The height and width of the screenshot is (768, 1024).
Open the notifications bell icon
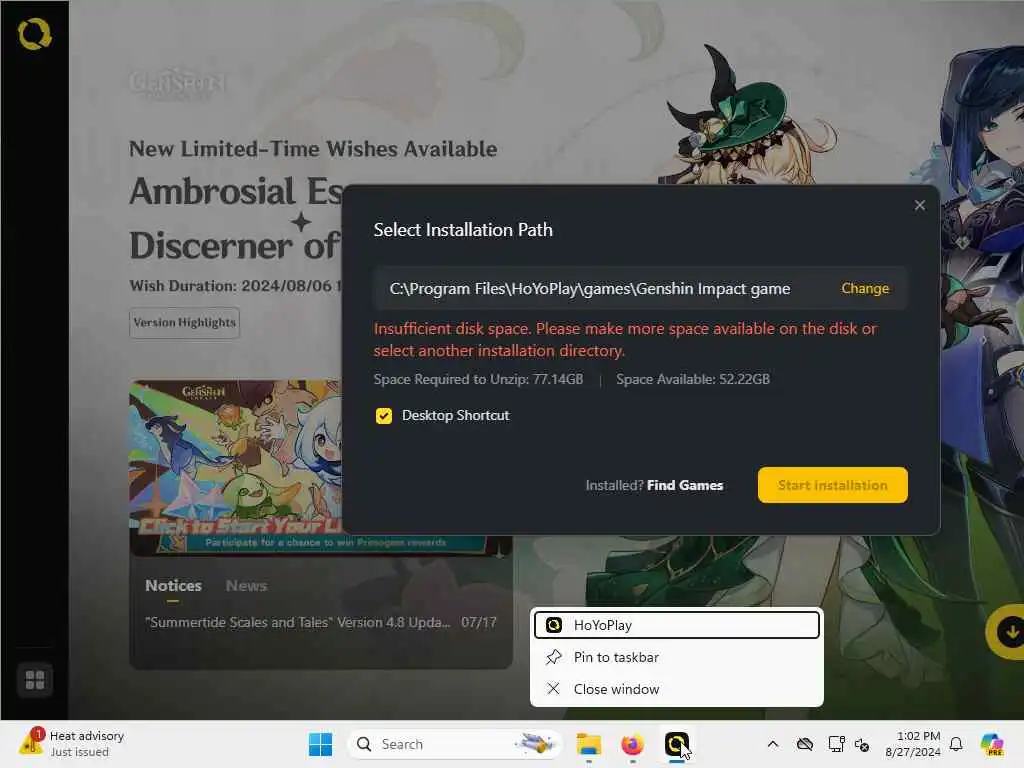coord(956,744)
